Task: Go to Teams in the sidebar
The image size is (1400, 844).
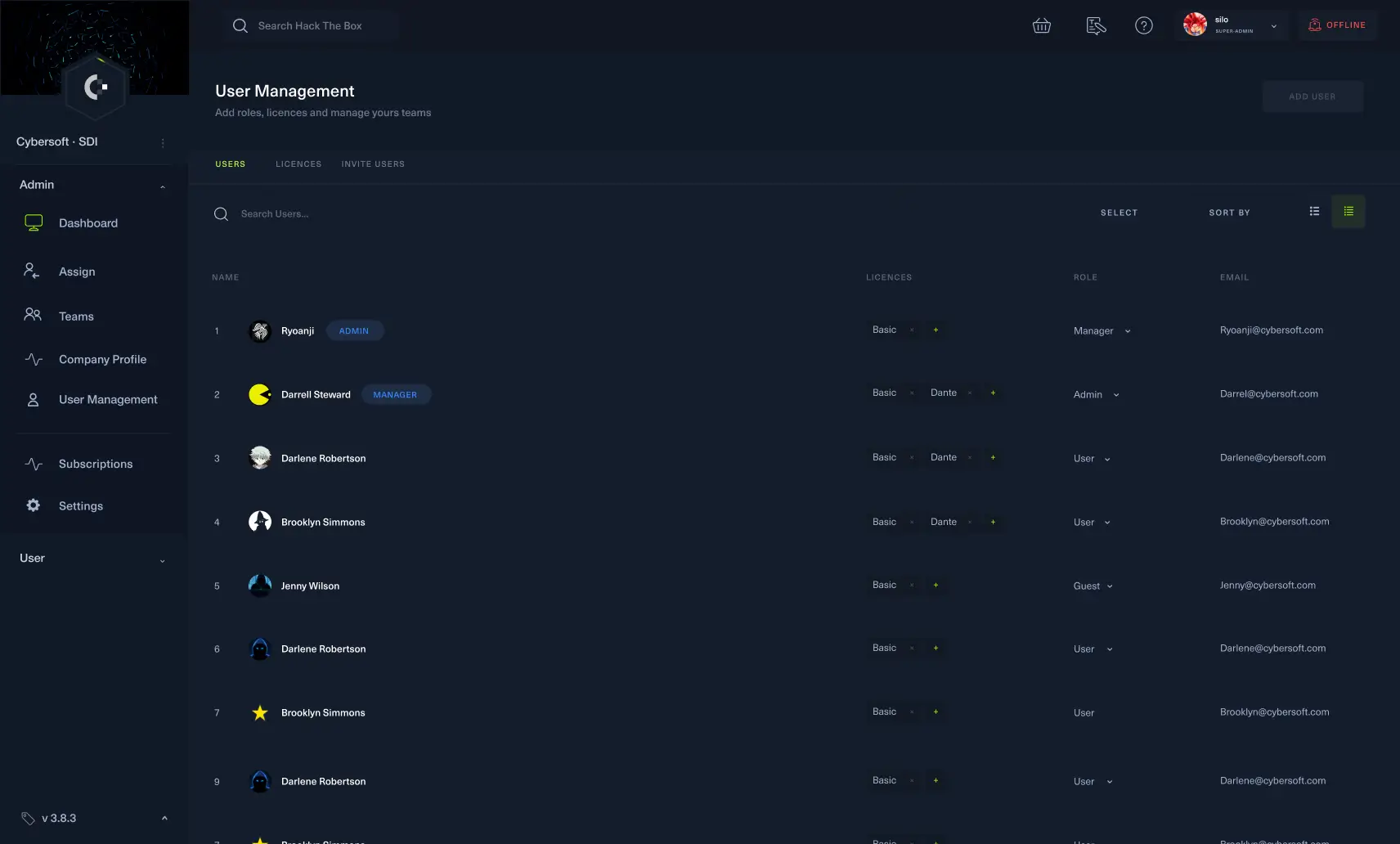Action: tap(76, 316)
